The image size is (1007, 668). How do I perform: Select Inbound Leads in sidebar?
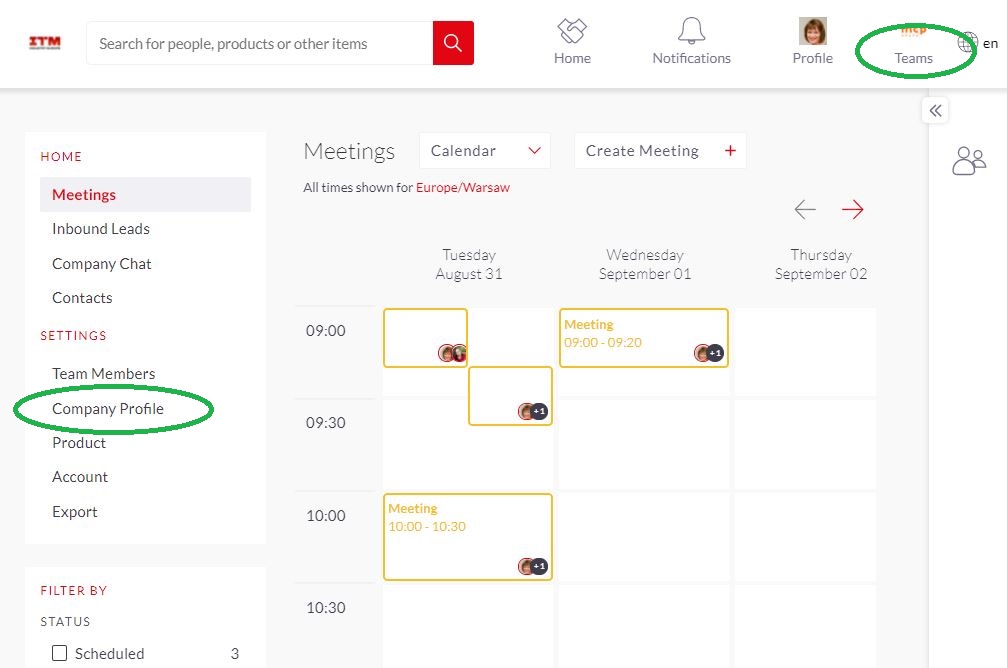tap(101, 229)
